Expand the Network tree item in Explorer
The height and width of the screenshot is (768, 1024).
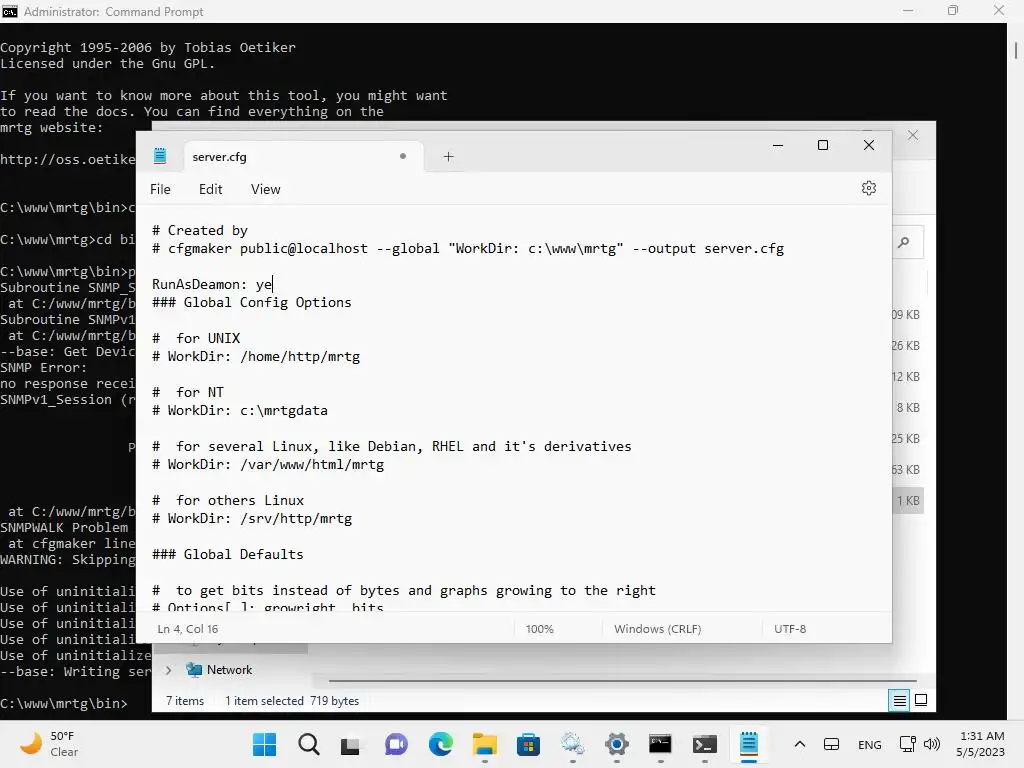pos(168,670)
